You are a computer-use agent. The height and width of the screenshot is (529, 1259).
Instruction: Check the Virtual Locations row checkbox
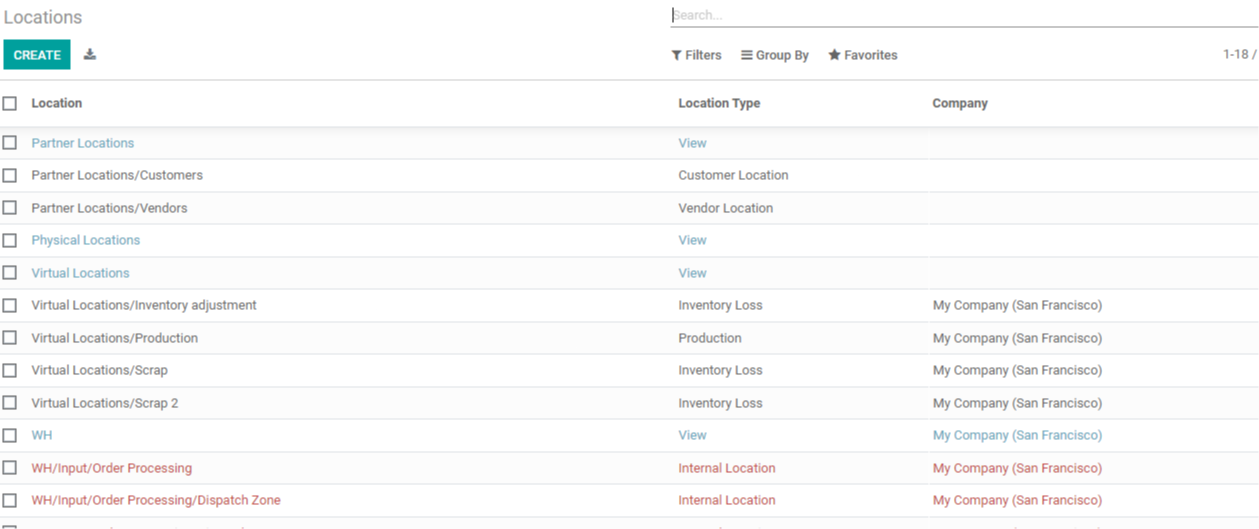(10, 272)
